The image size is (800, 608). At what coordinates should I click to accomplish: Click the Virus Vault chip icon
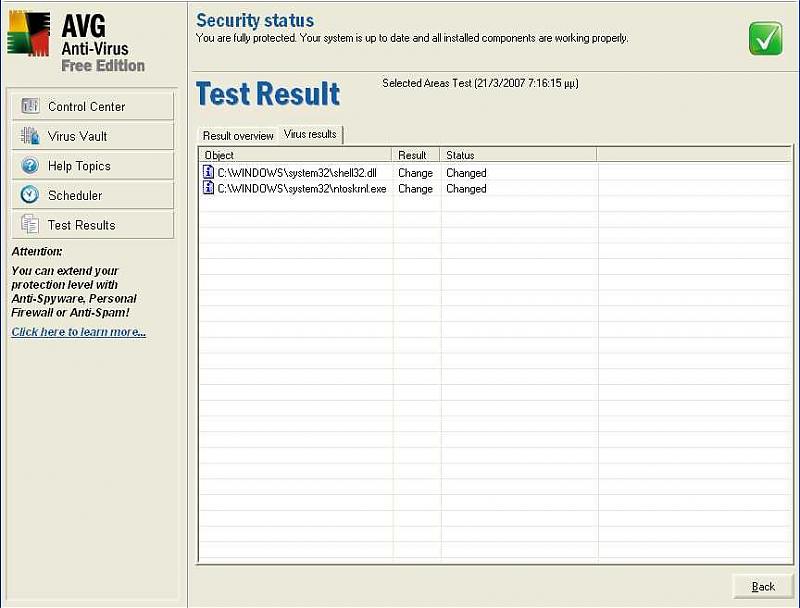pyautogui.click(x=30, y=136)
